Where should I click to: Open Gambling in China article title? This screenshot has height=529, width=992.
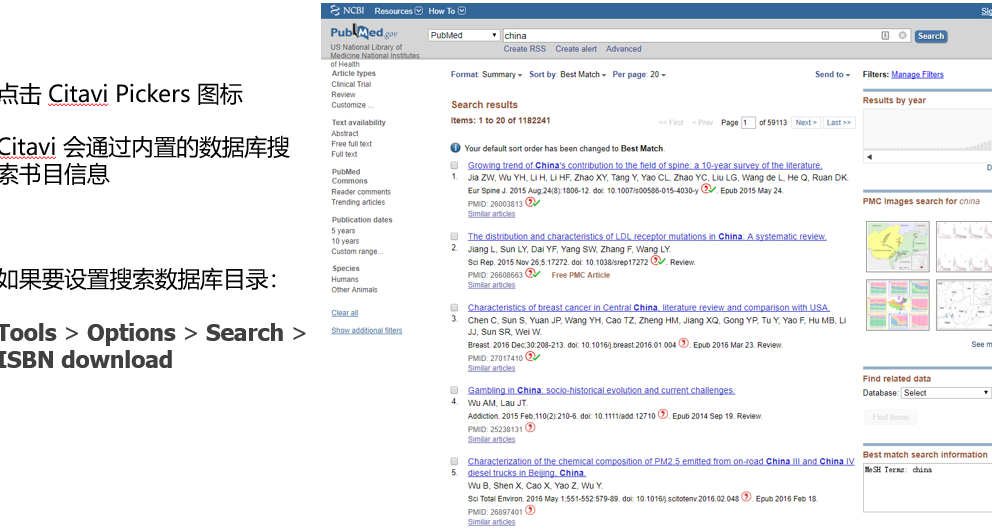(x=602, y=390)
